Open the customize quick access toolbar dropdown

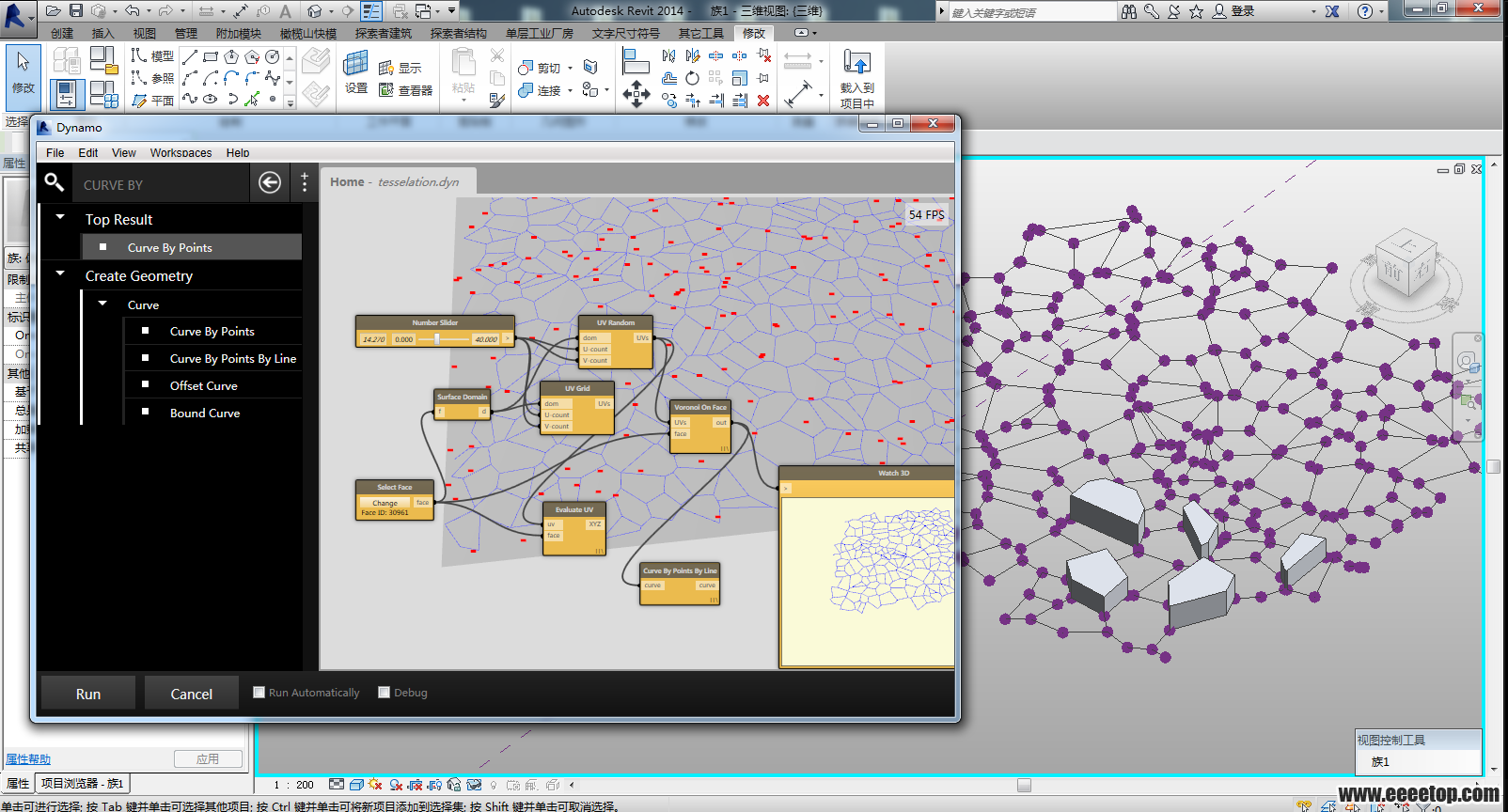pyautogui.click(x=452, y=11)
